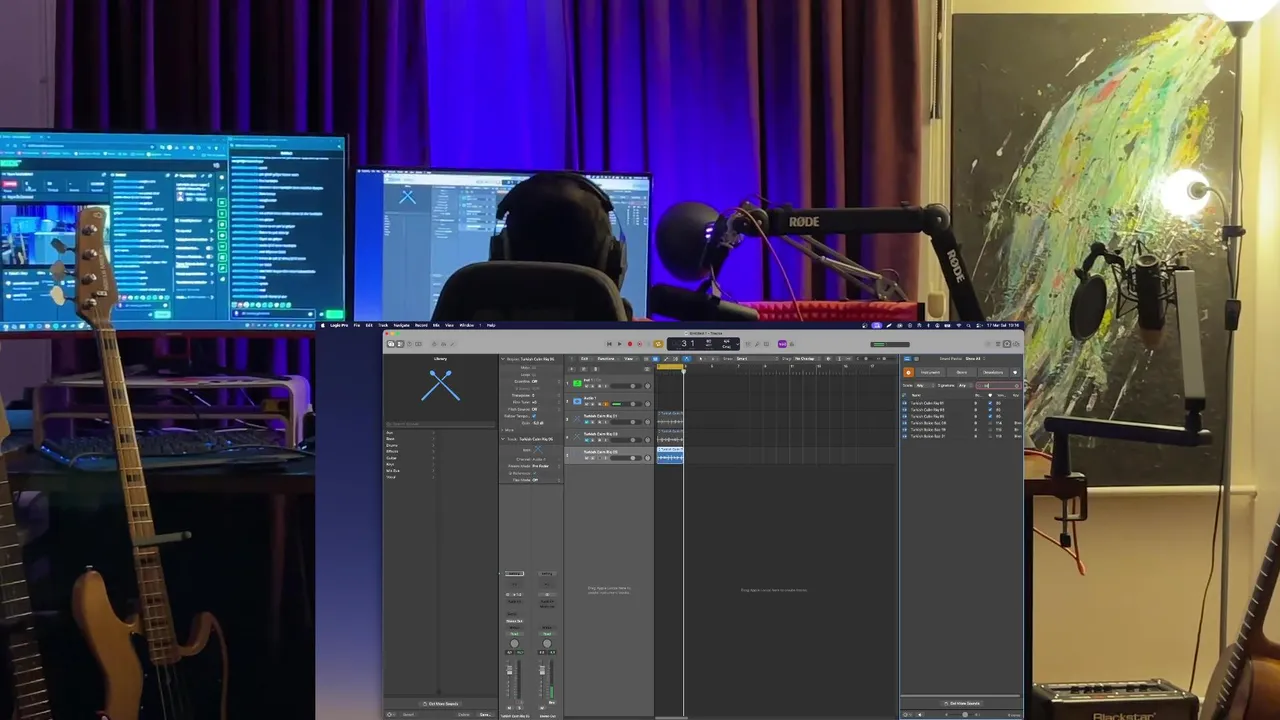Toggle the Follow Tempo checkbox

pos(534,416)
